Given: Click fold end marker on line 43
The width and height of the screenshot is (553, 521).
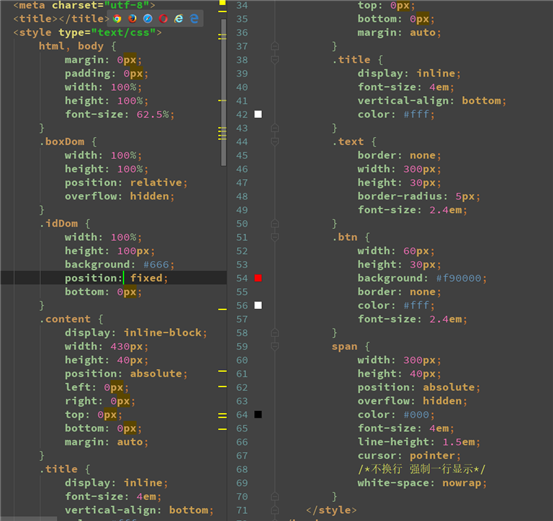Looking at the screenshot, I should (275, 128).
